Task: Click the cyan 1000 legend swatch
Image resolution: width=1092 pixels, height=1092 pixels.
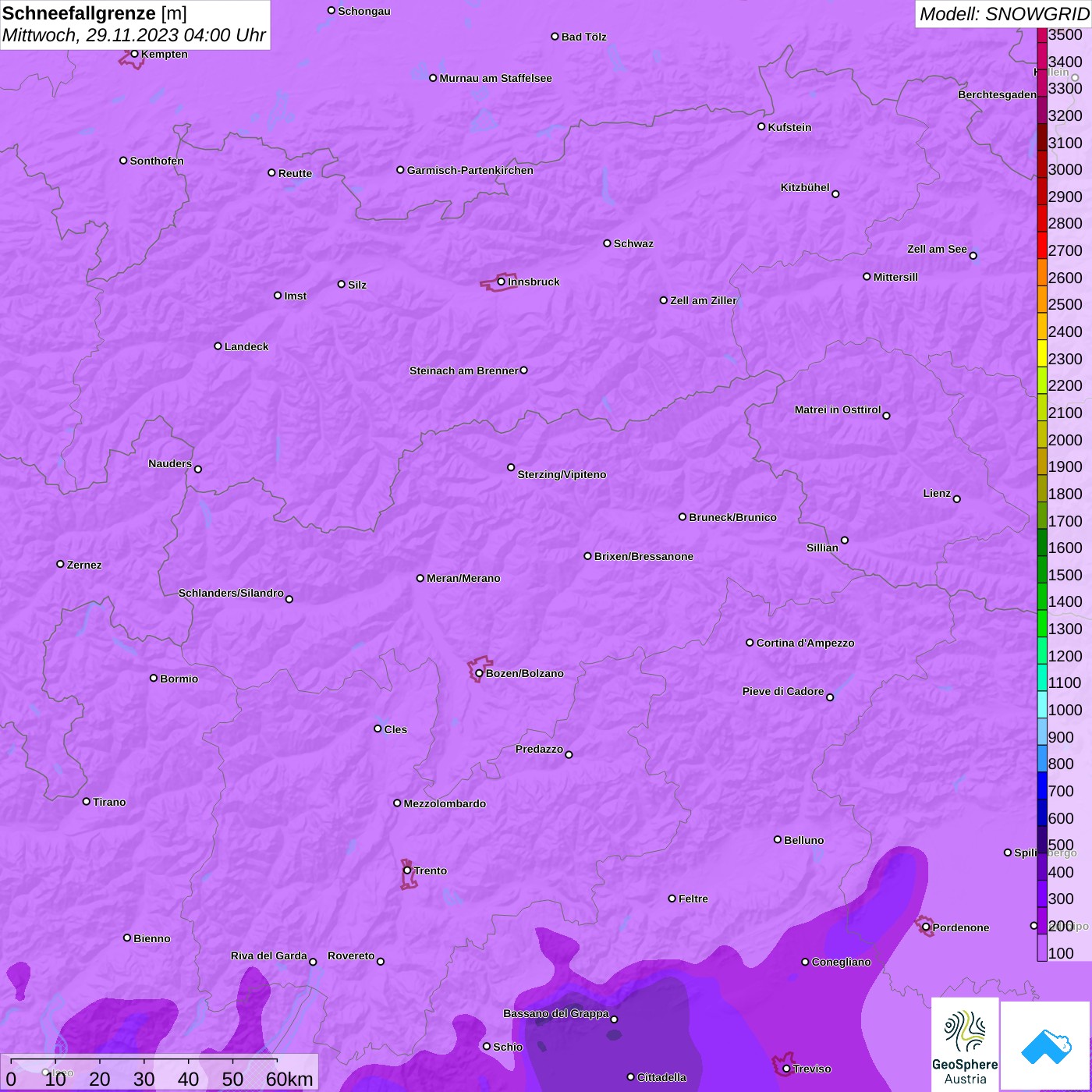Action: [x=1042, y=704]
